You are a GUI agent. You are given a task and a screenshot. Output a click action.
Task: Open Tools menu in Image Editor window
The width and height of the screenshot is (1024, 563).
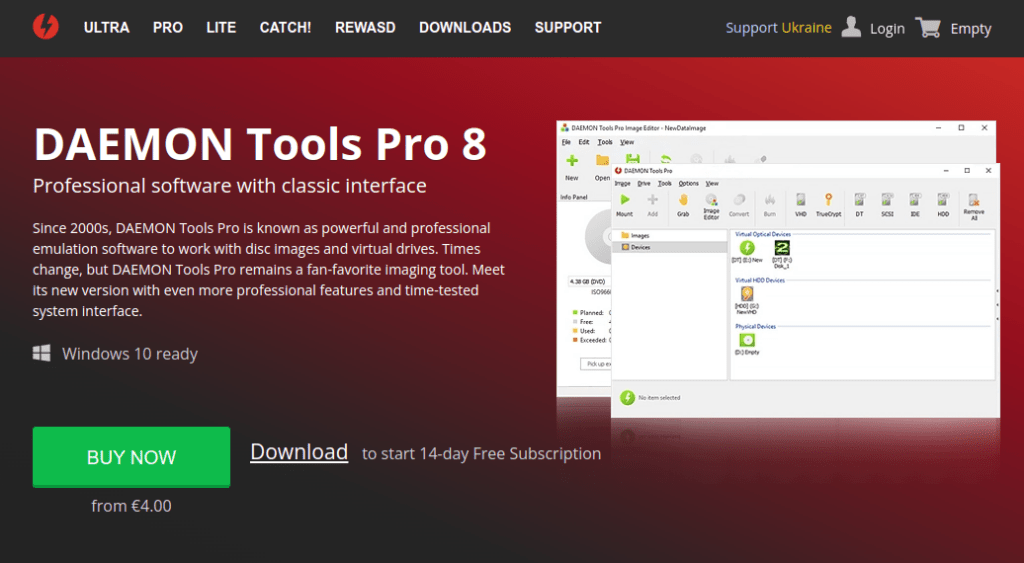coord(605,142)
